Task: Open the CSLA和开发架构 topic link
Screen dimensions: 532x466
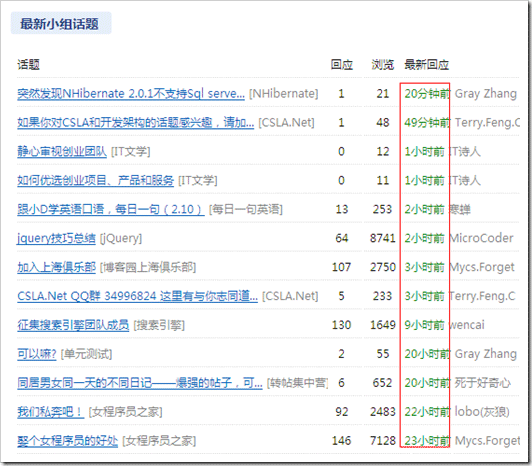Action: [x=135, y=123]
